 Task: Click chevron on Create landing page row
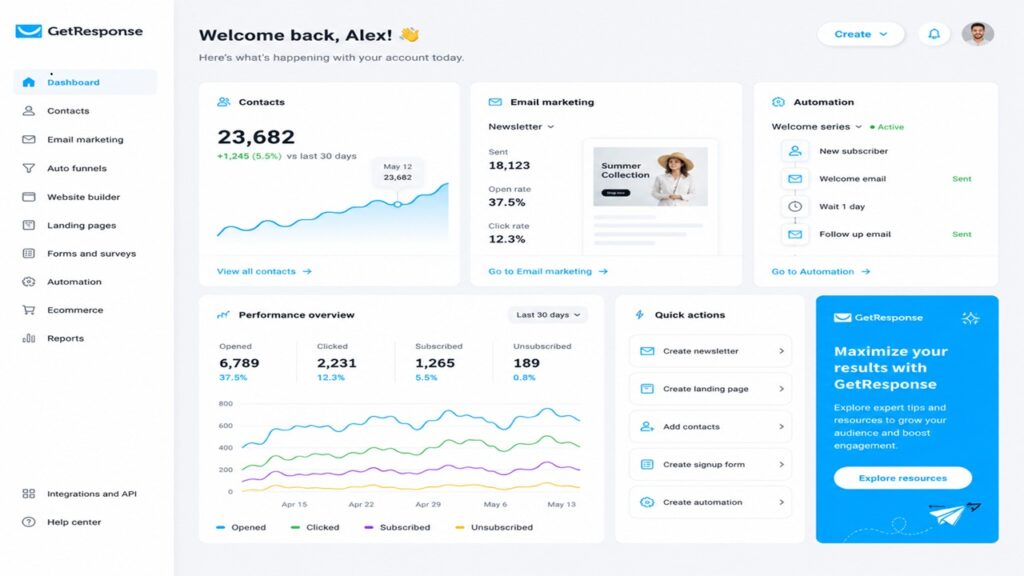tap(781, 389)
